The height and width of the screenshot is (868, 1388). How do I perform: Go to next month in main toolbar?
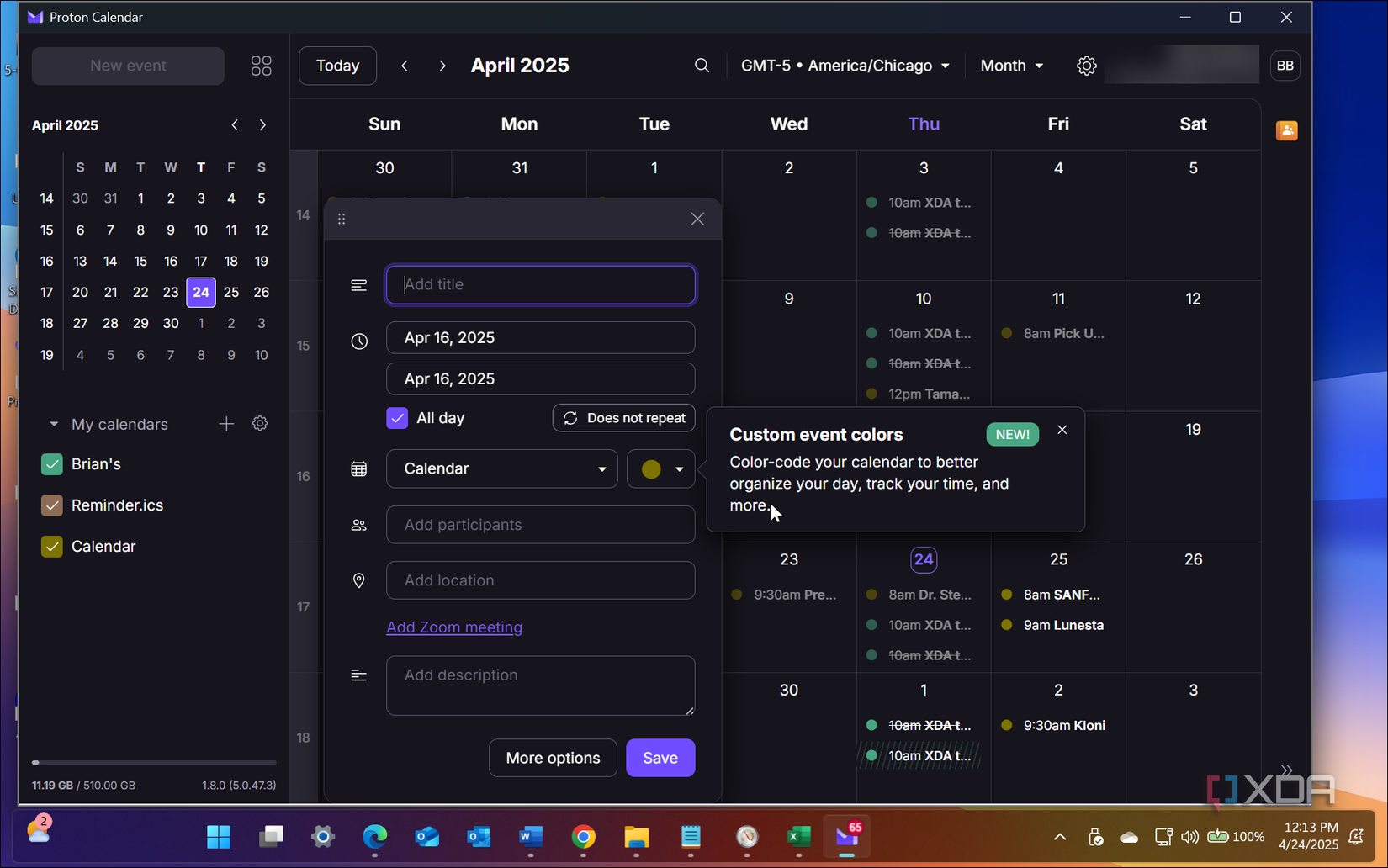tap(442, 66)
